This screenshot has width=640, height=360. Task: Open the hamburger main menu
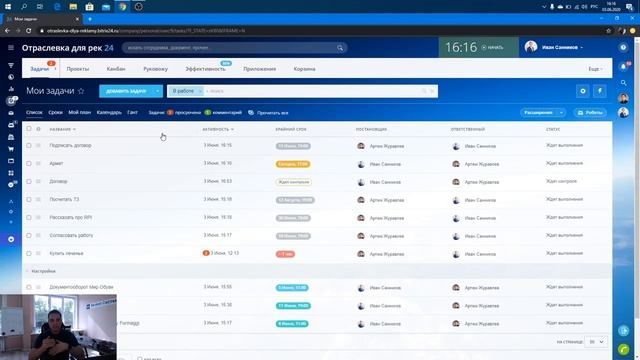[x=11, y=48]
